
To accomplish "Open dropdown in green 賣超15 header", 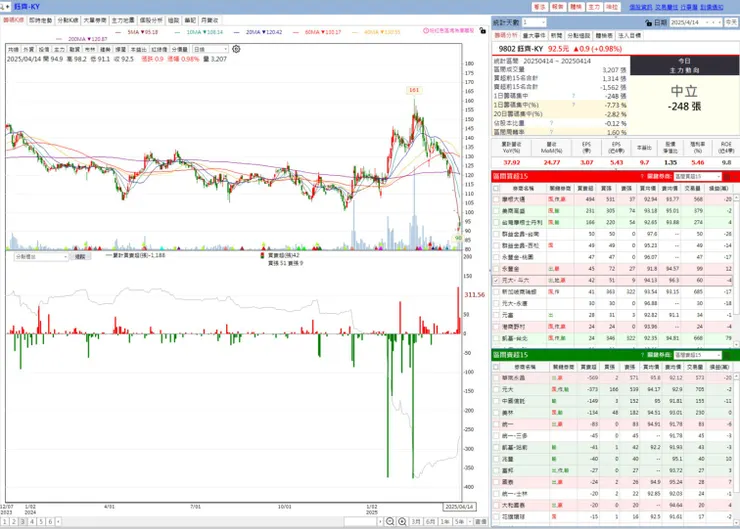I will point(698,355).
